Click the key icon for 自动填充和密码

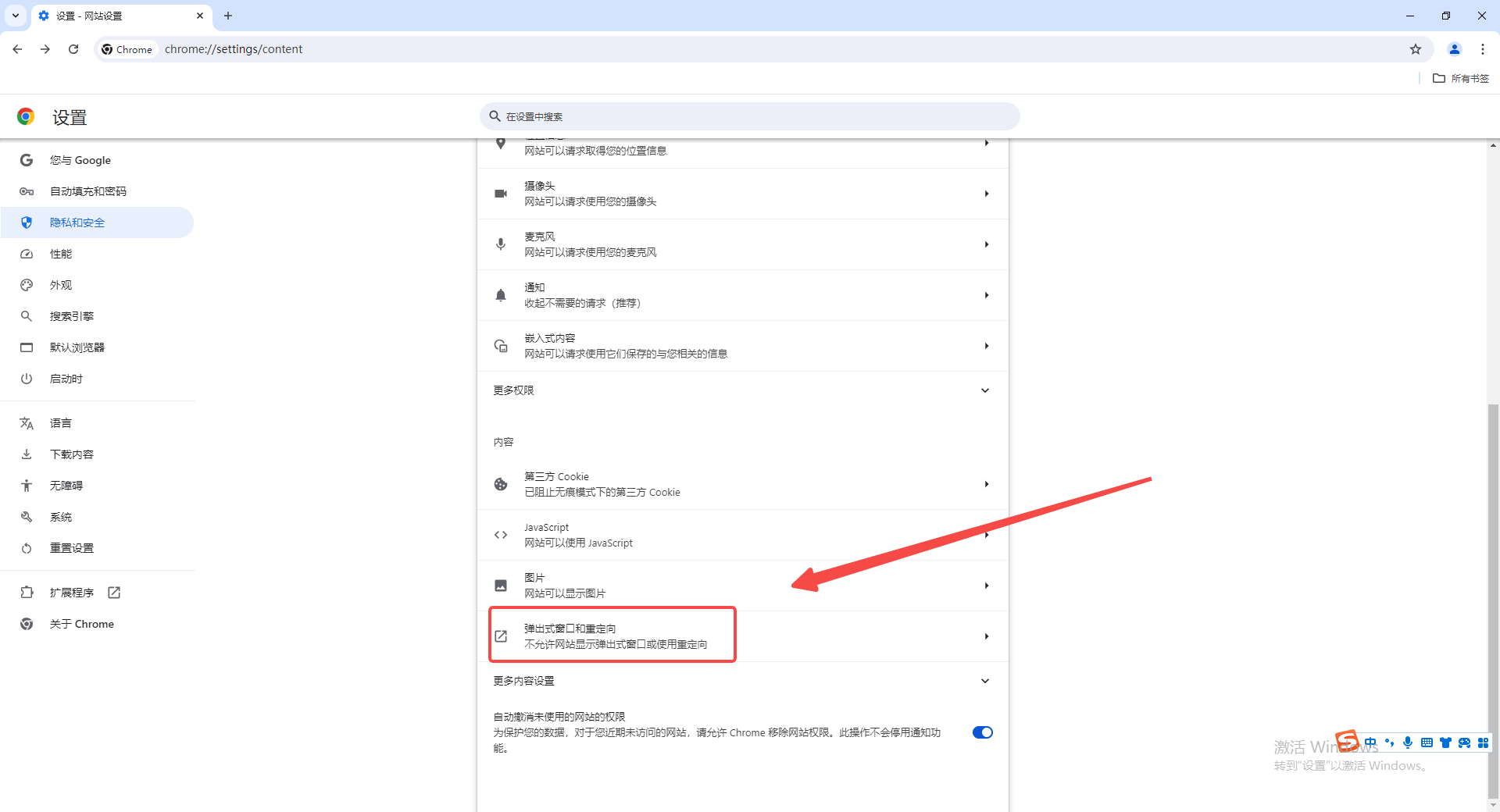27,191
